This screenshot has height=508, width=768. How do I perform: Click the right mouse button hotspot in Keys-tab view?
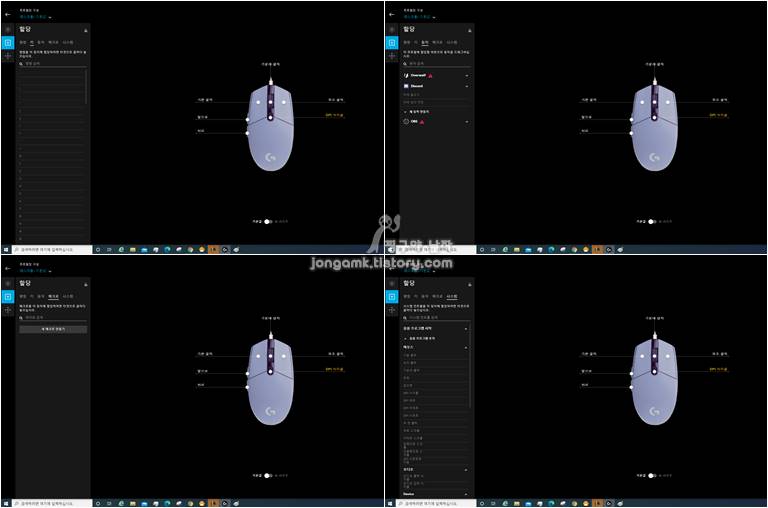284,102
